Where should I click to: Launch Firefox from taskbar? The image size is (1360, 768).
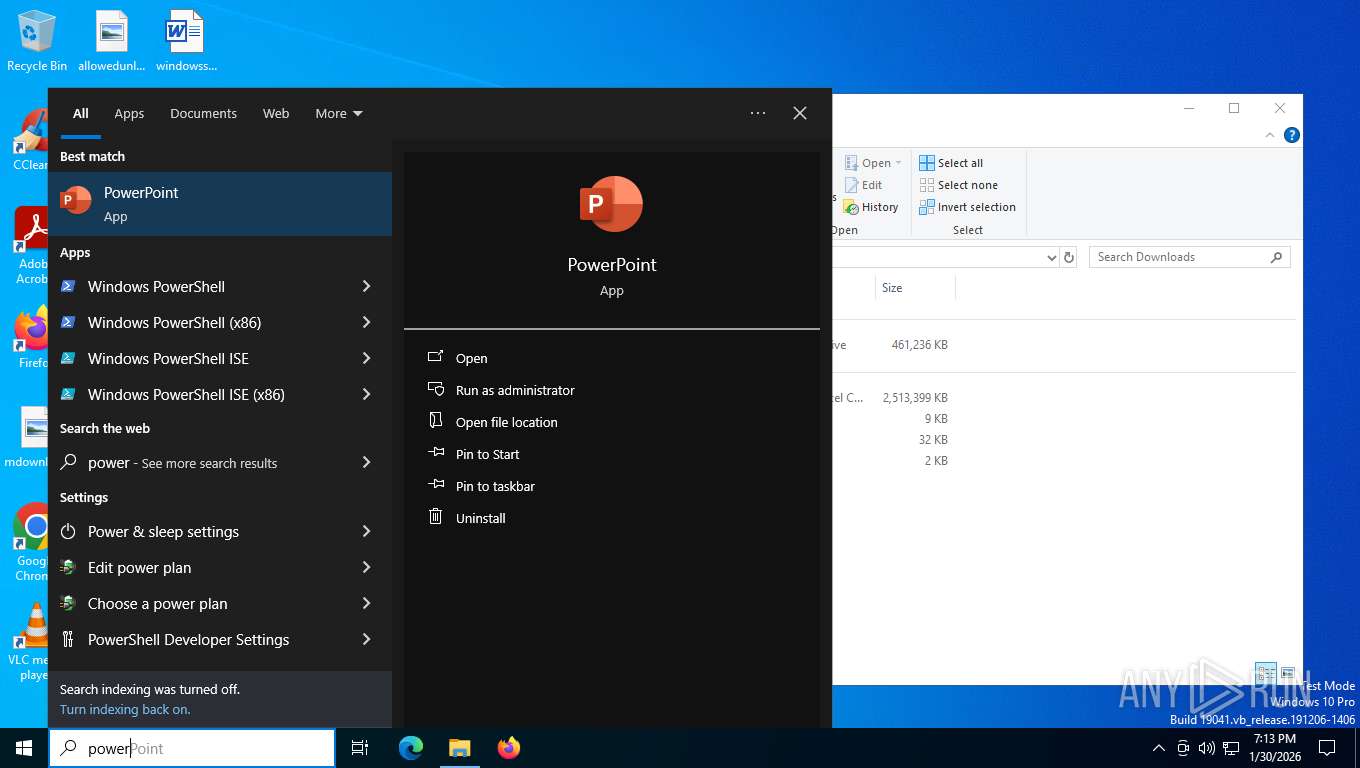[509, 748]
